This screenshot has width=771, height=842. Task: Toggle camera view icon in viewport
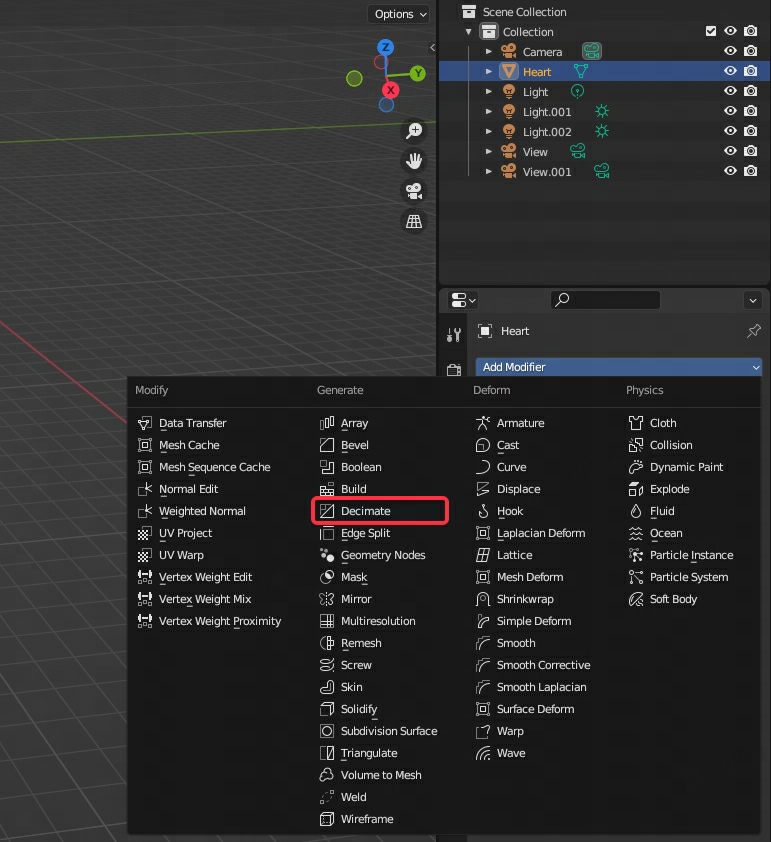click(414, 191)
